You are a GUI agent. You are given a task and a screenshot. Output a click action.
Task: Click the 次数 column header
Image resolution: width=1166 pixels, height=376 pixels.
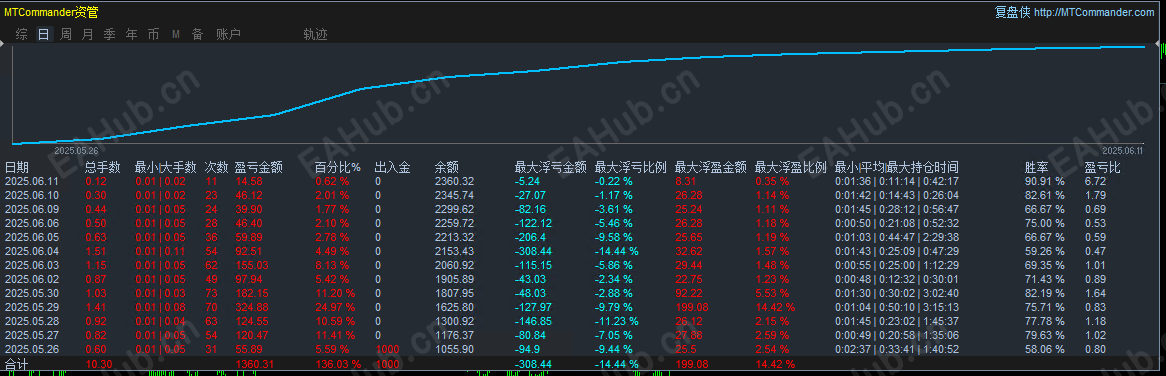point(217,167)
